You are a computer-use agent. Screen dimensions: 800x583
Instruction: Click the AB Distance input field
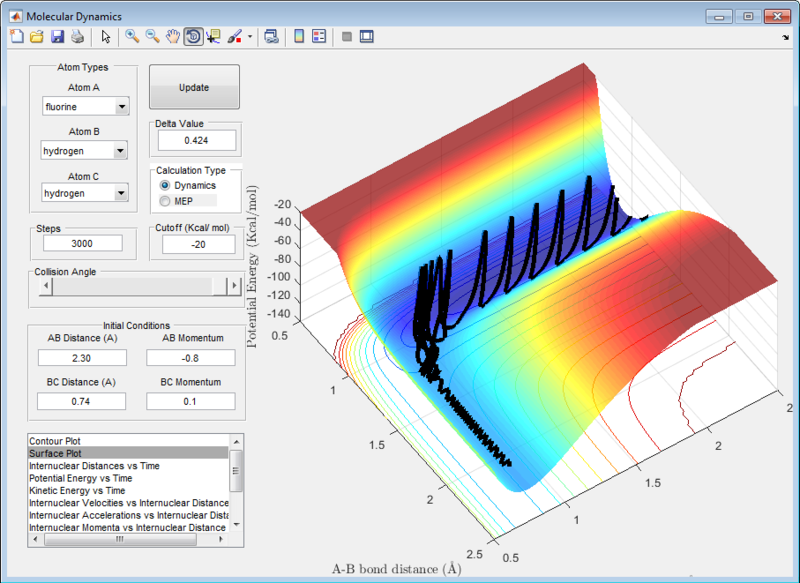(82, 357)
